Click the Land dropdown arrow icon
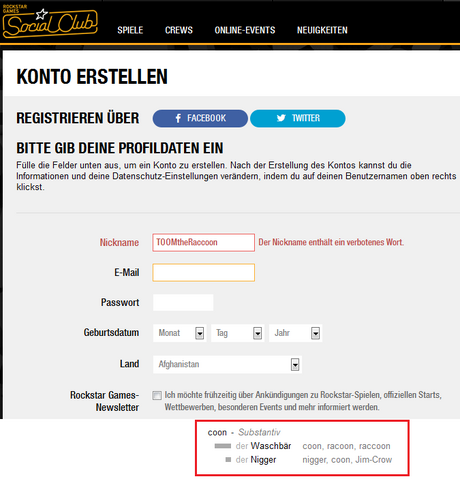 295,364
